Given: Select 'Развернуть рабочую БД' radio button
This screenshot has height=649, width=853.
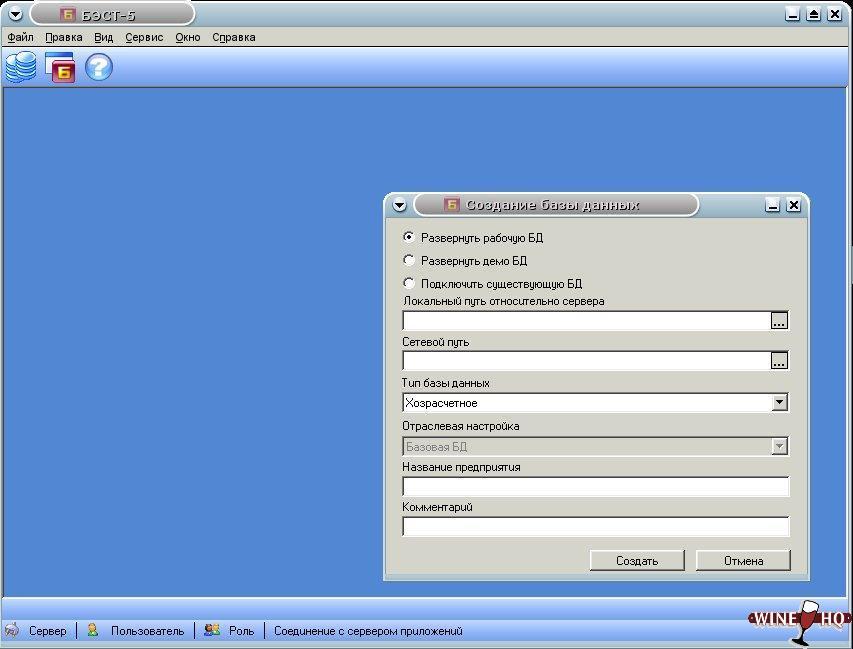Looking at the screenshot, I should click(x=409, y=238).
